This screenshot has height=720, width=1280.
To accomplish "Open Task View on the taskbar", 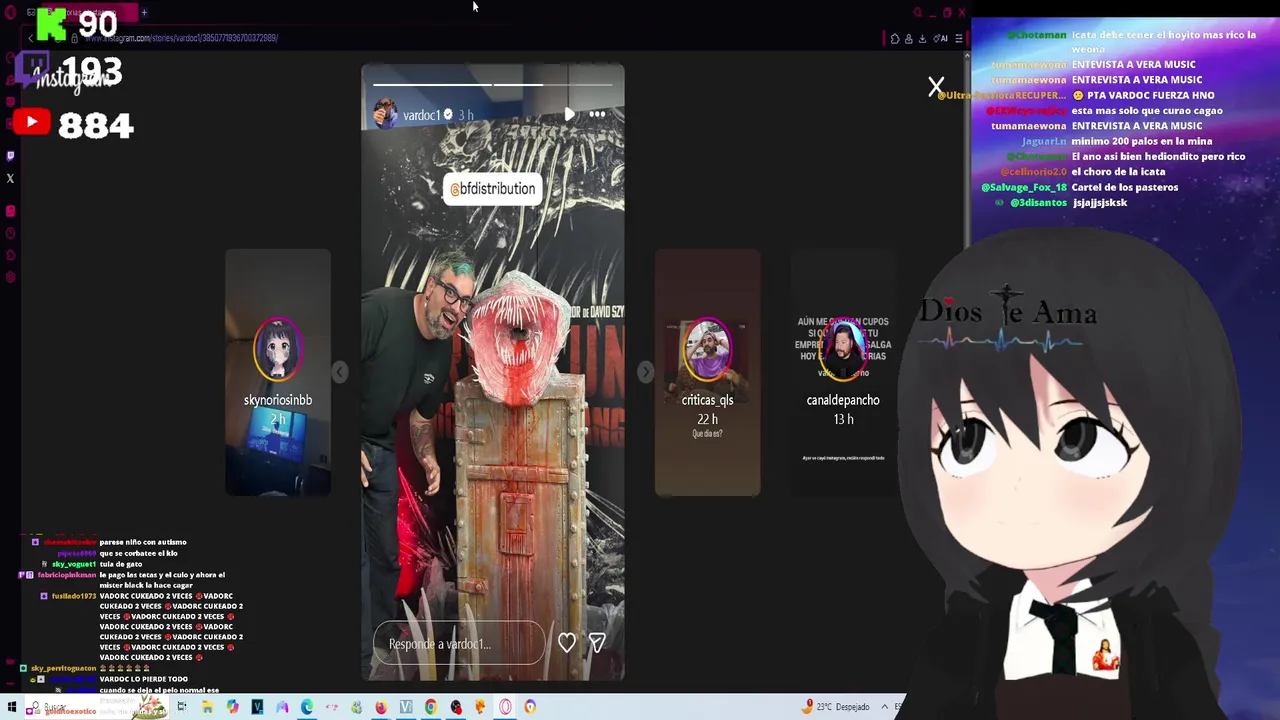I will 182,707.
